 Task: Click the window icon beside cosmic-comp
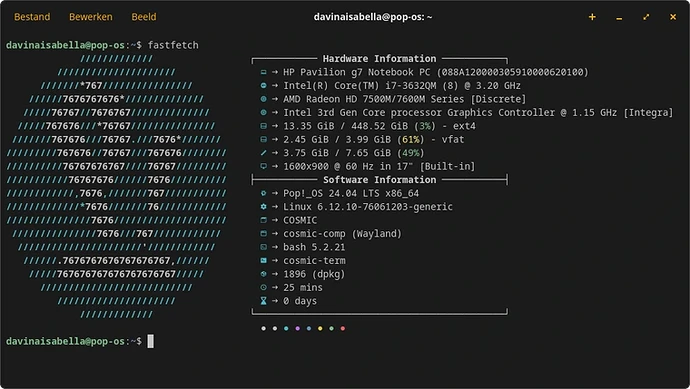point(263,234)
